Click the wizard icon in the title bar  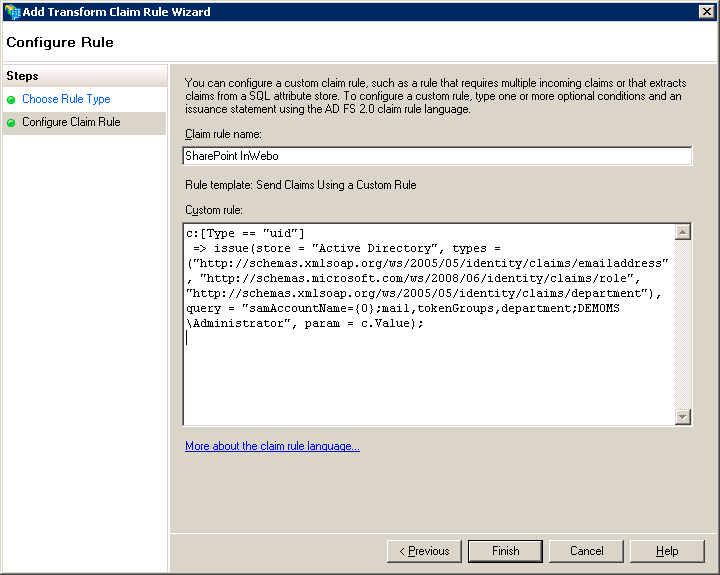[11, 12]
